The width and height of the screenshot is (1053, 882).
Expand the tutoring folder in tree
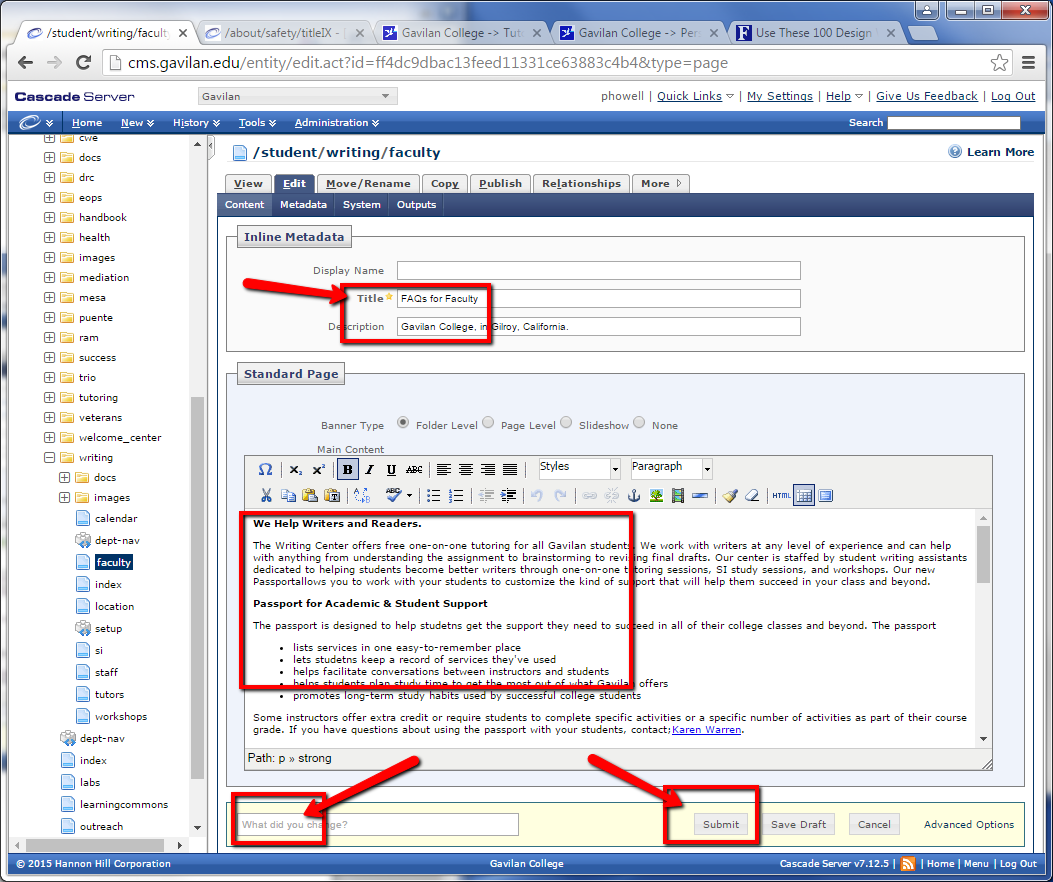coord(49,398)
